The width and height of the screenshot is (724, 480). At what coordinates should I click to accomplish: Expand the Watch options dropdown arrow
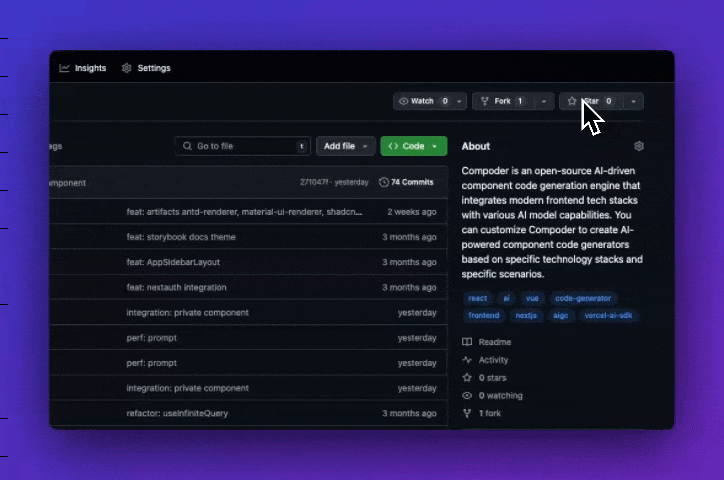[459, 102]
